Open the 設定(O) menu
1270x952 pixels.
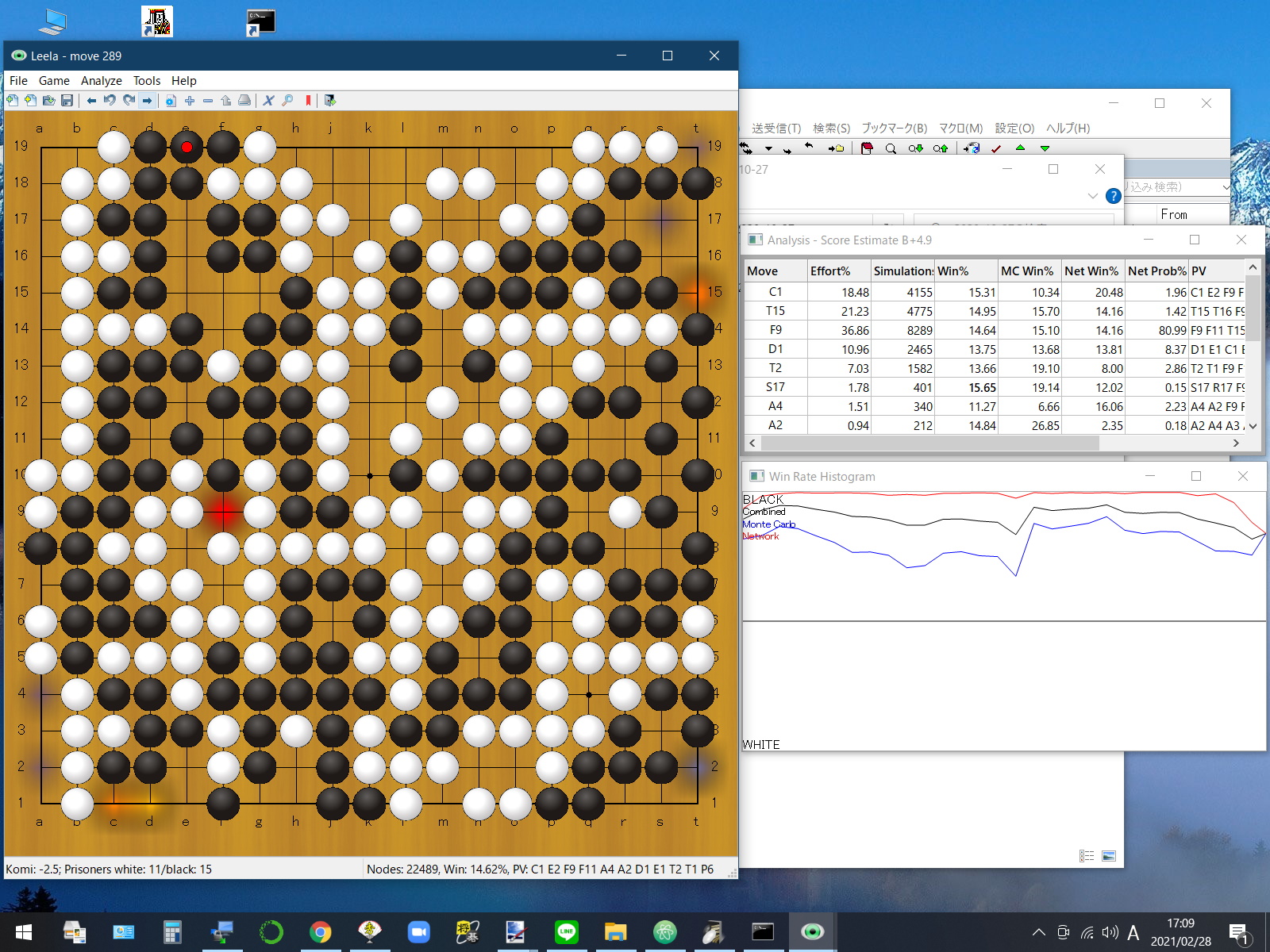(1014, 129)
